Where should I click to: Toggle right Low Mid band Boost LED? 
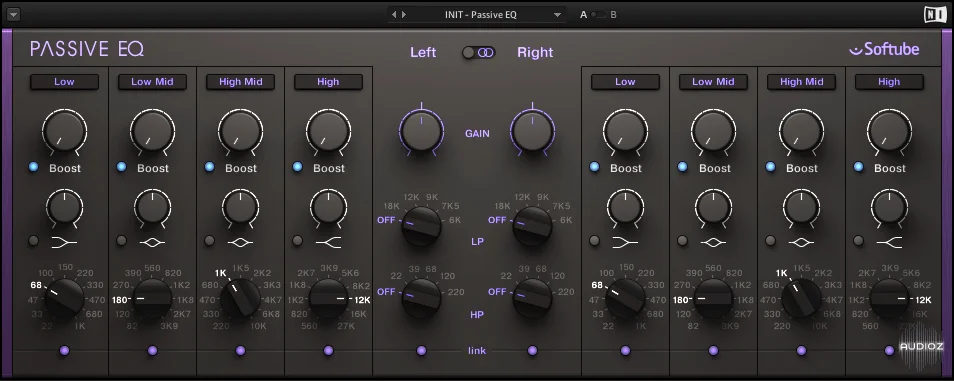[x=683, y=167]
